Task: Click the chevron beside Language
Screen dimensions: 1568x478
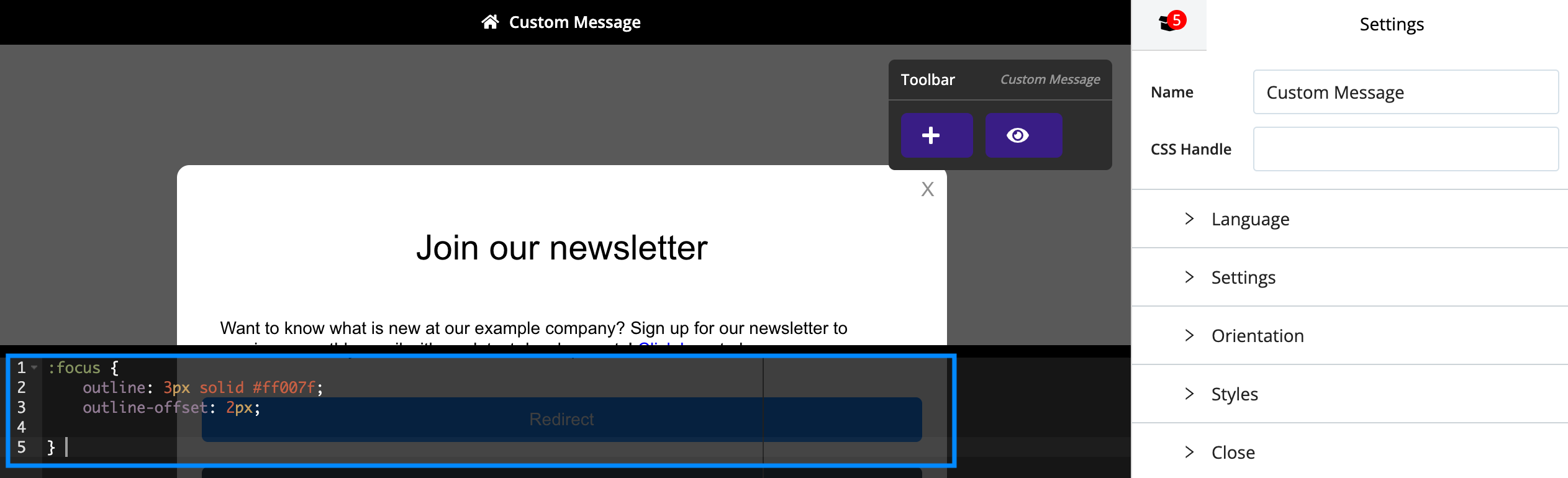Action: 1189,219
